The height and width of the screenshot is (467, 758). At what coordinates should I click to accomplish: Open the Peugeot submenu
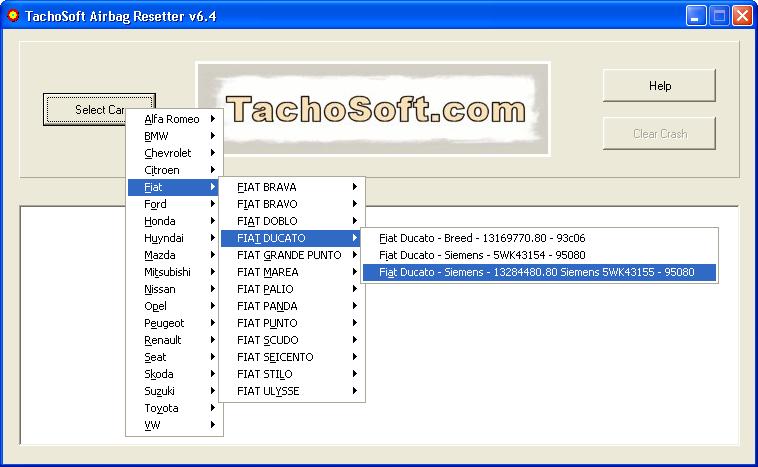point(173,323)
